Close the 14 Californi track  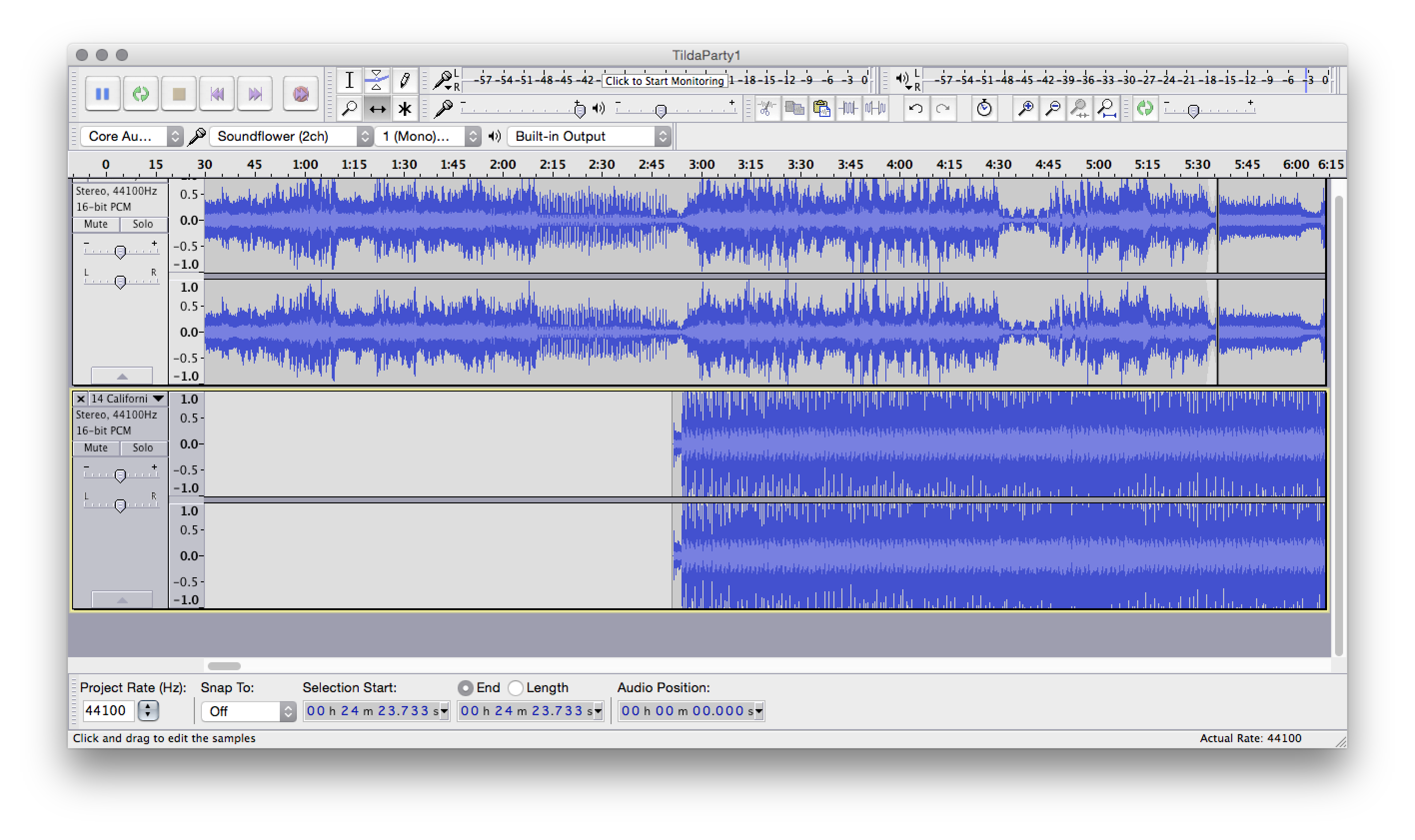(x=80, y=399)
